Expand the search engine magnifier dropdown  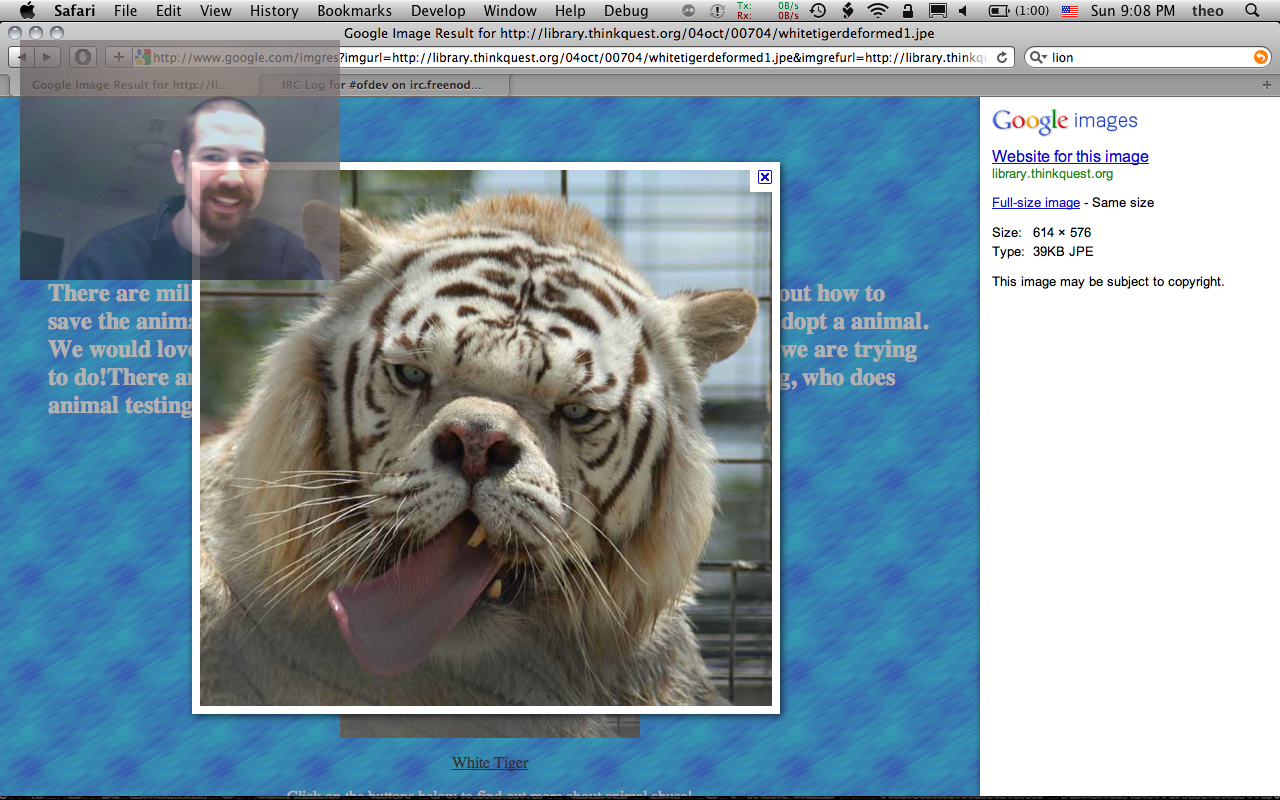1038,58
